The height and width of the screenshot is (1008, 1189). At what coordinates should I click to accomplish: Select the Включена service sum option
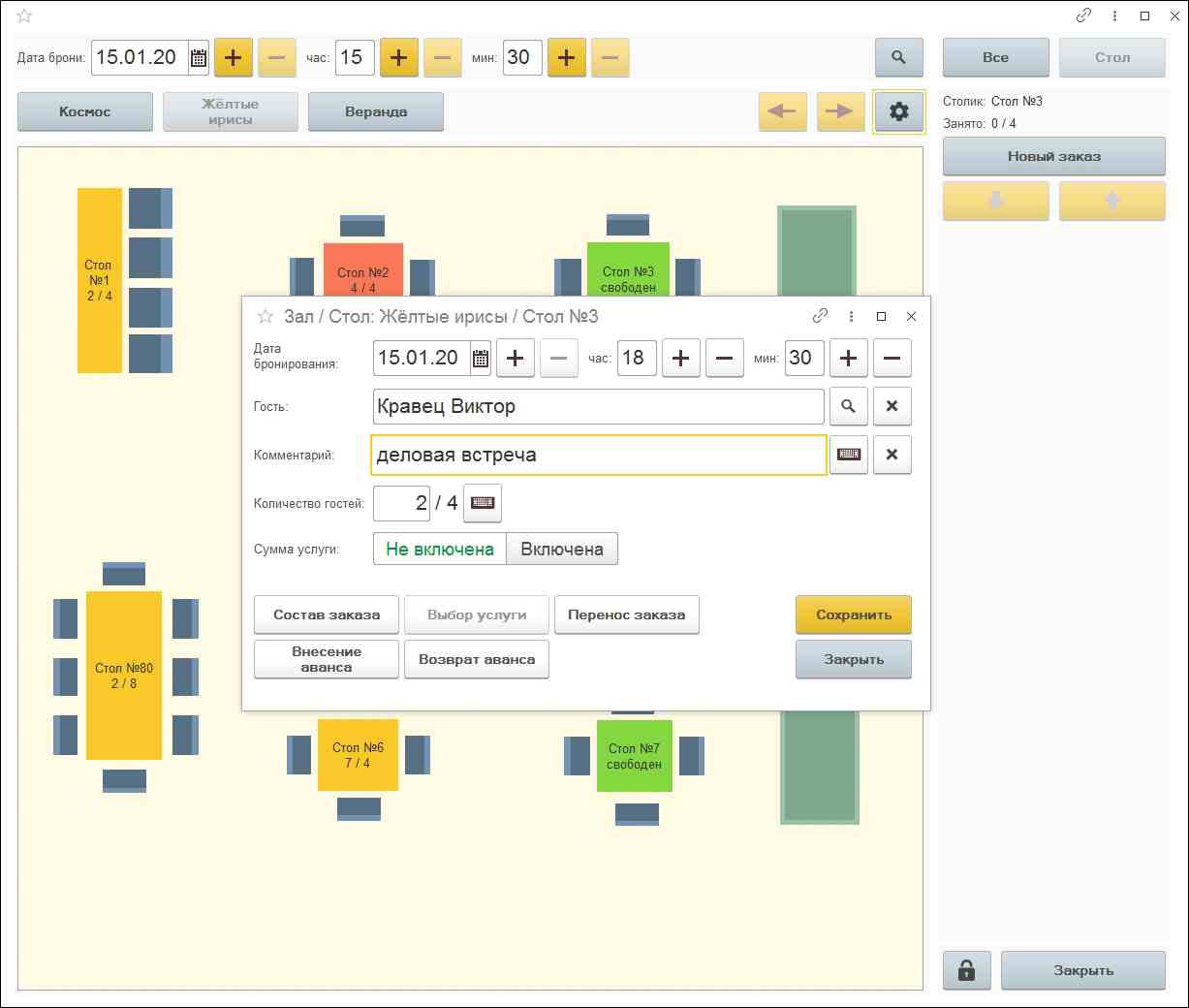coord(562,550)
